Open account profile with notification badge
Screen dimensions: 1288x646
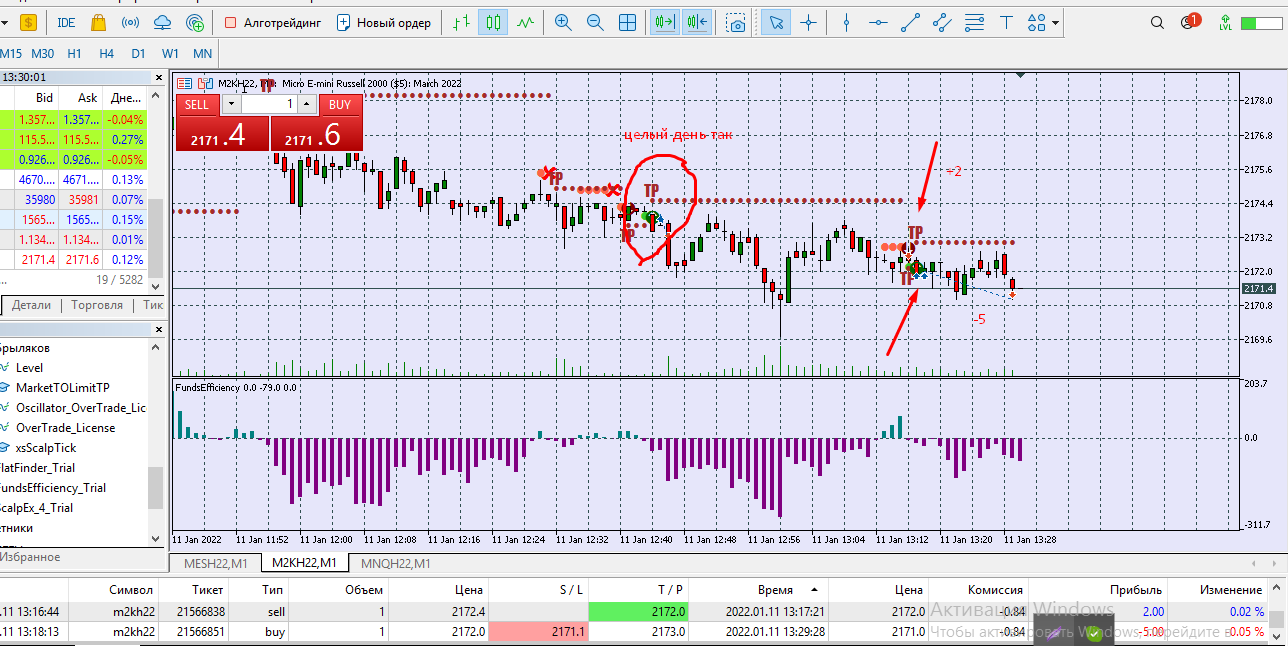pos(1189,22)
